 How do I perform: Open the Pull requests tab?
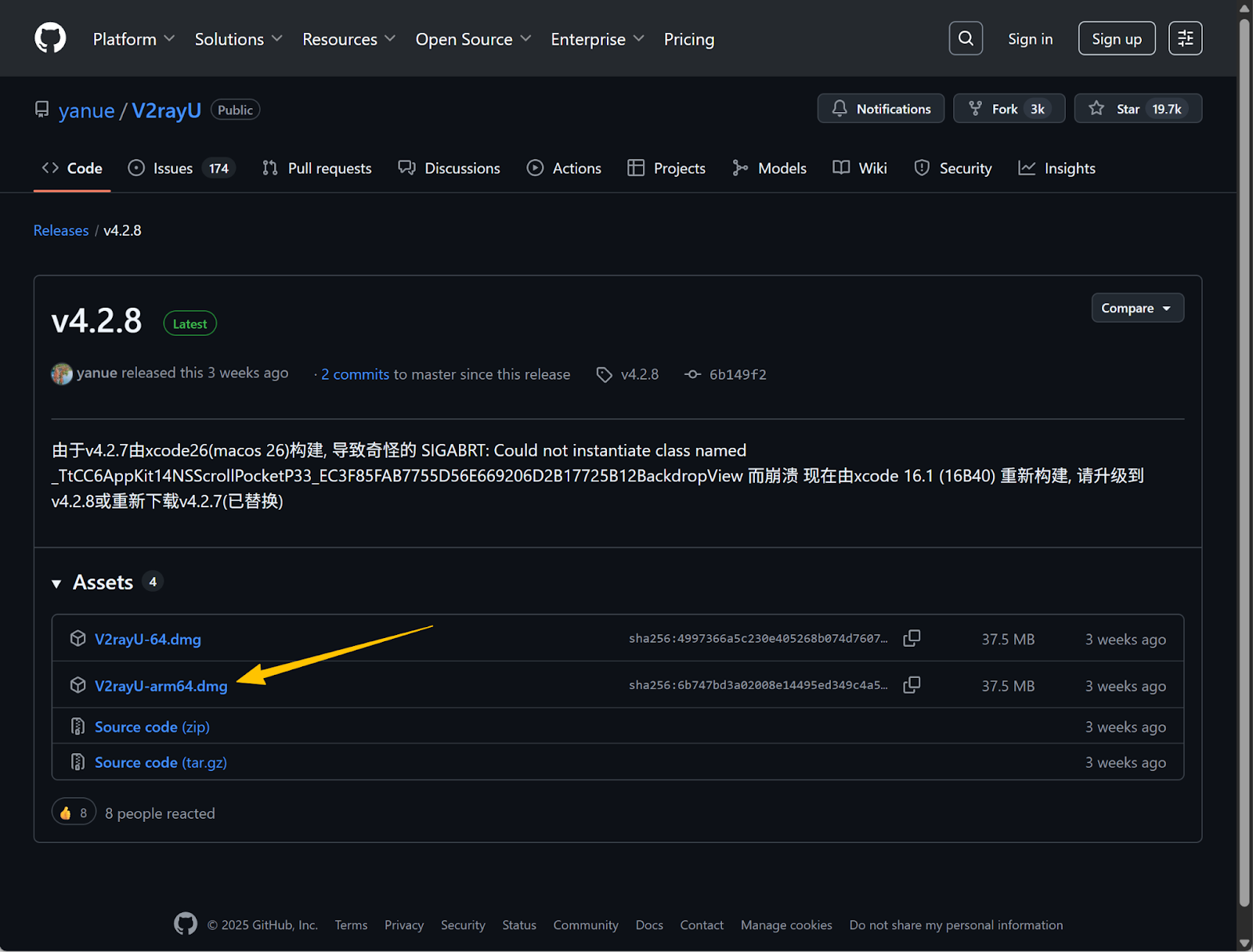(317, 168)
